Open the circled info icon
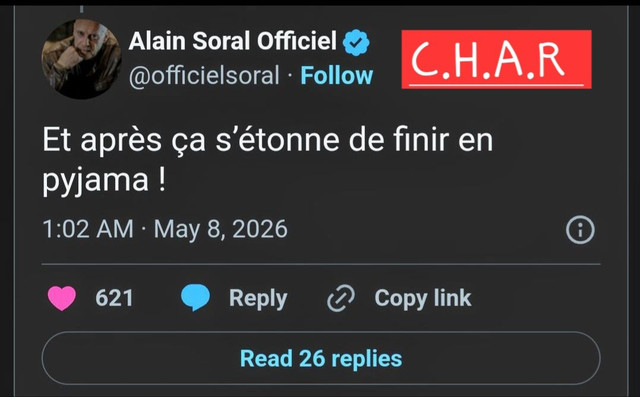The width and height of the screenshot is (640, 397). pos(580,230)
